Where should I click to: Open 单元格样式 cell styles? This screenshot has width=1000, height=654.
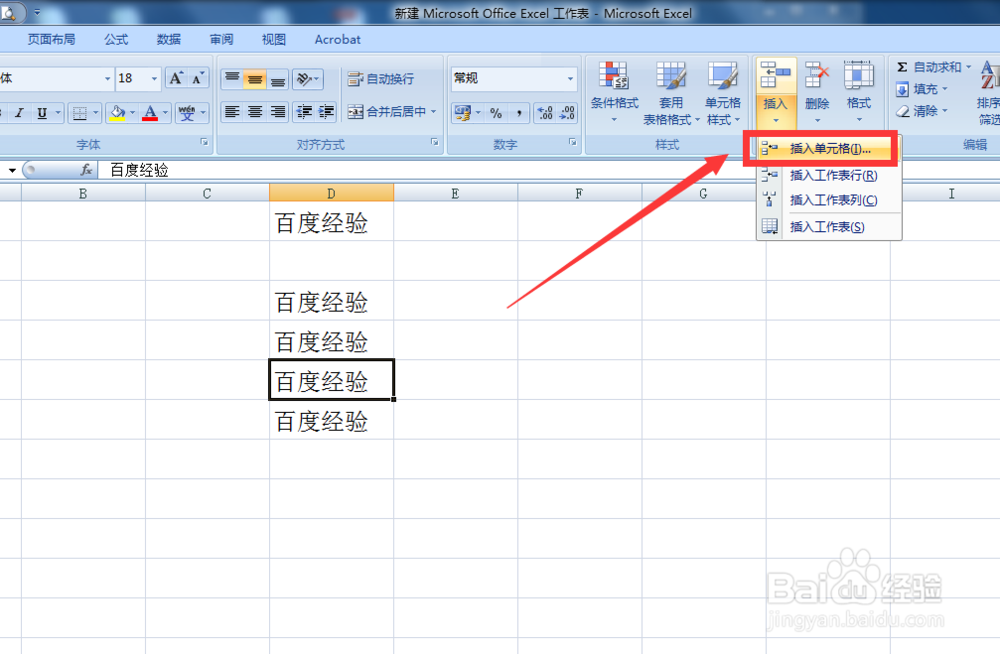[x=723, y=93]
